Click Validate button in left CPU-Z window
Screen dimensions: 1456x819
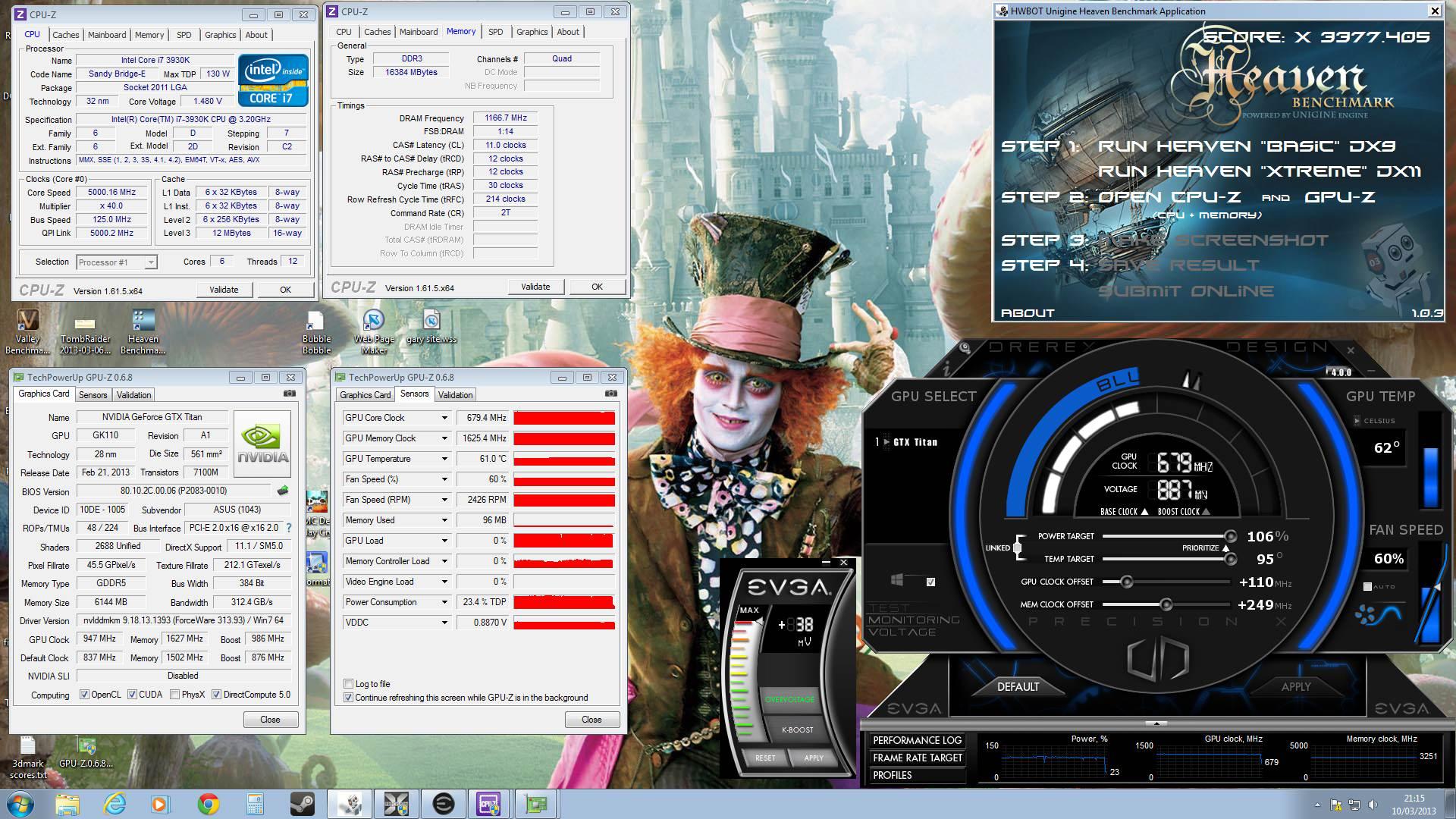tap(224, 290)
